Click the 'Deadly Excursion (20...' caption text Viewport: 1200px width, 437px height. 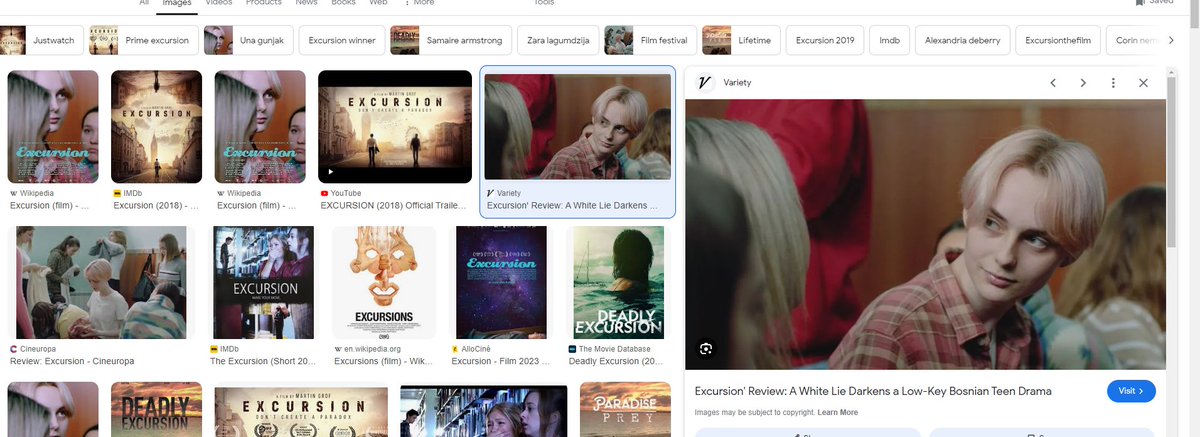pos(618,361)
